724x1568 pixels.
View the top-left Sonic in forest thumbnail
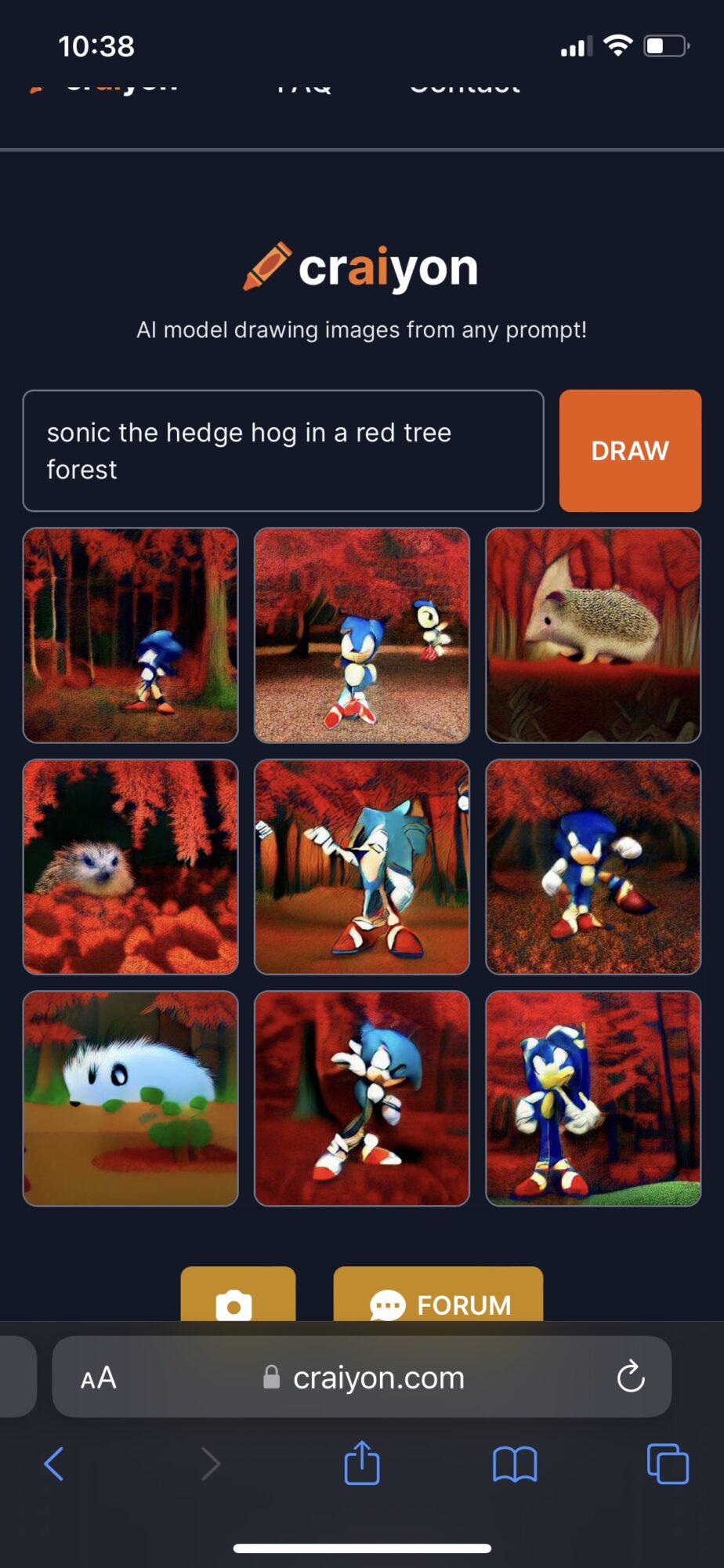pyautogui.click(x=131, y=635)
